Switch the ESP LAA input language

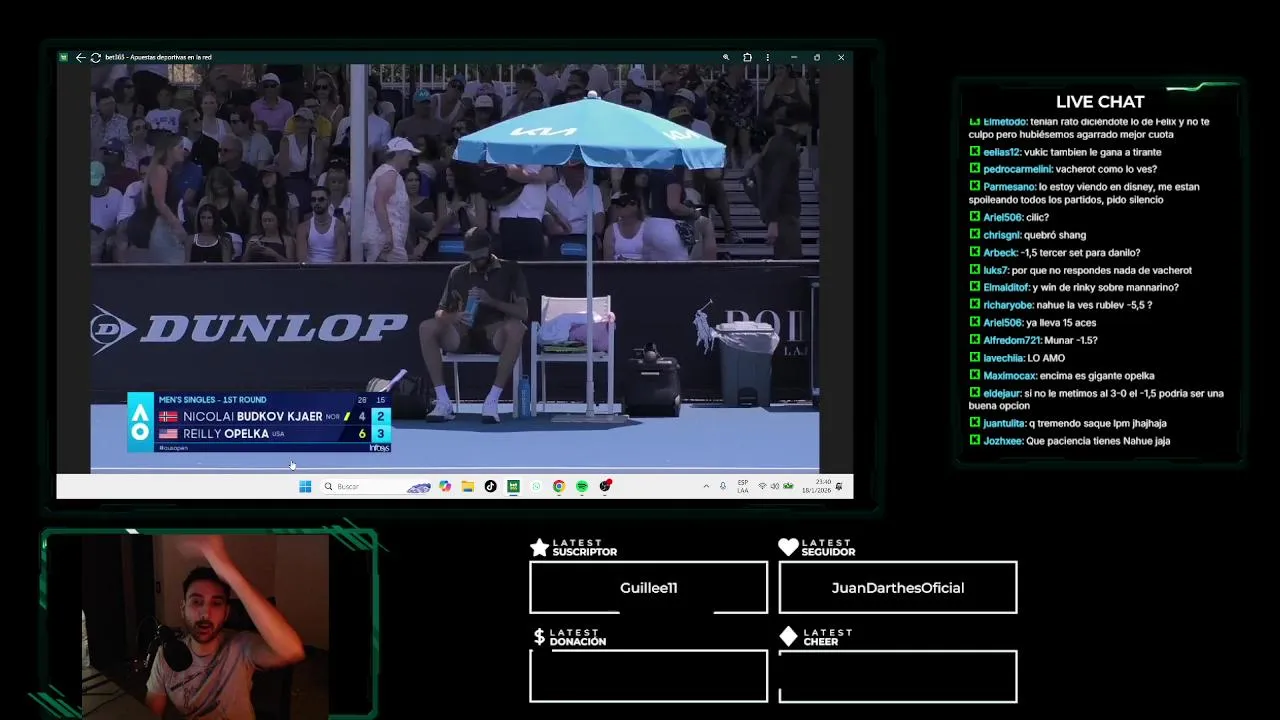743,486
